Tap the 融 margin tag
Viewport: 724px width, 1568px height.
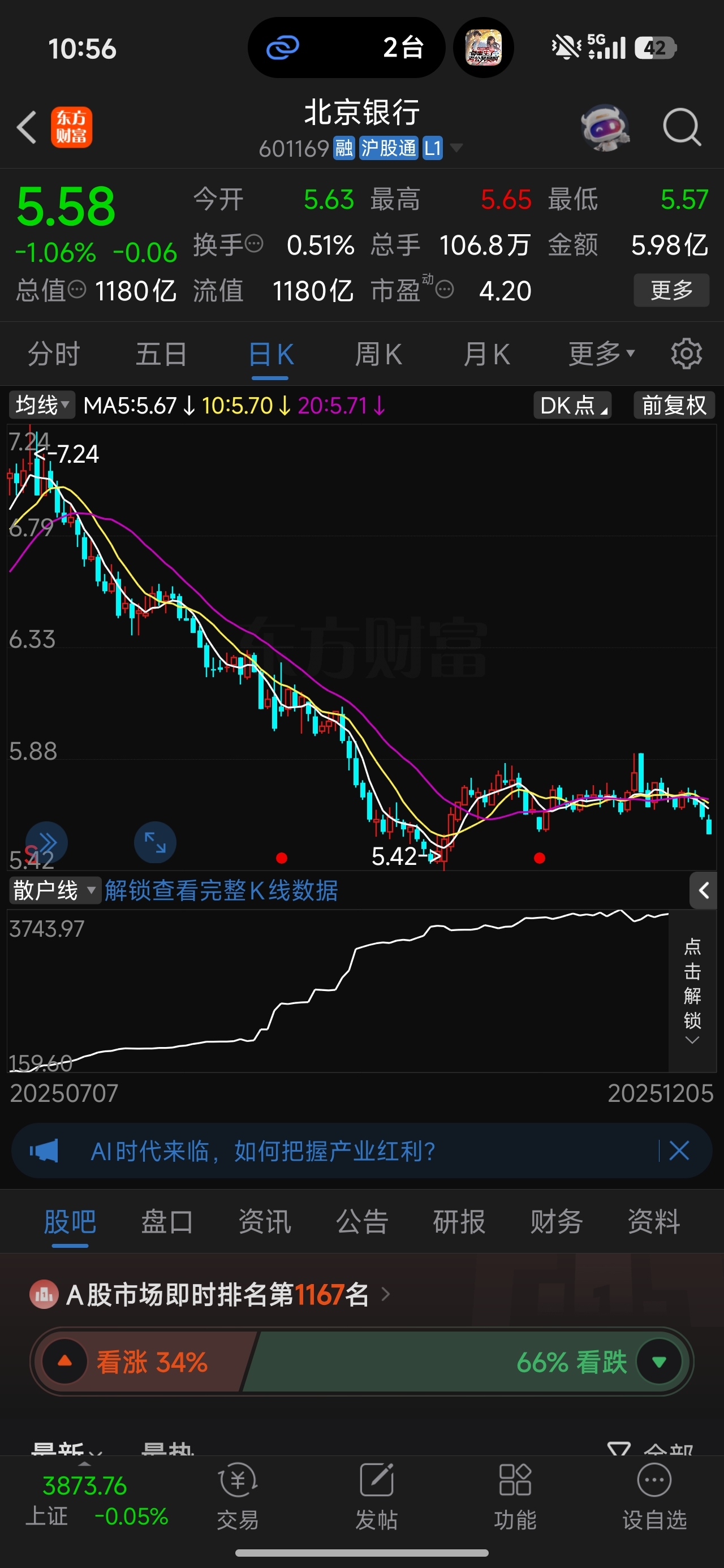tap(343, 148)
